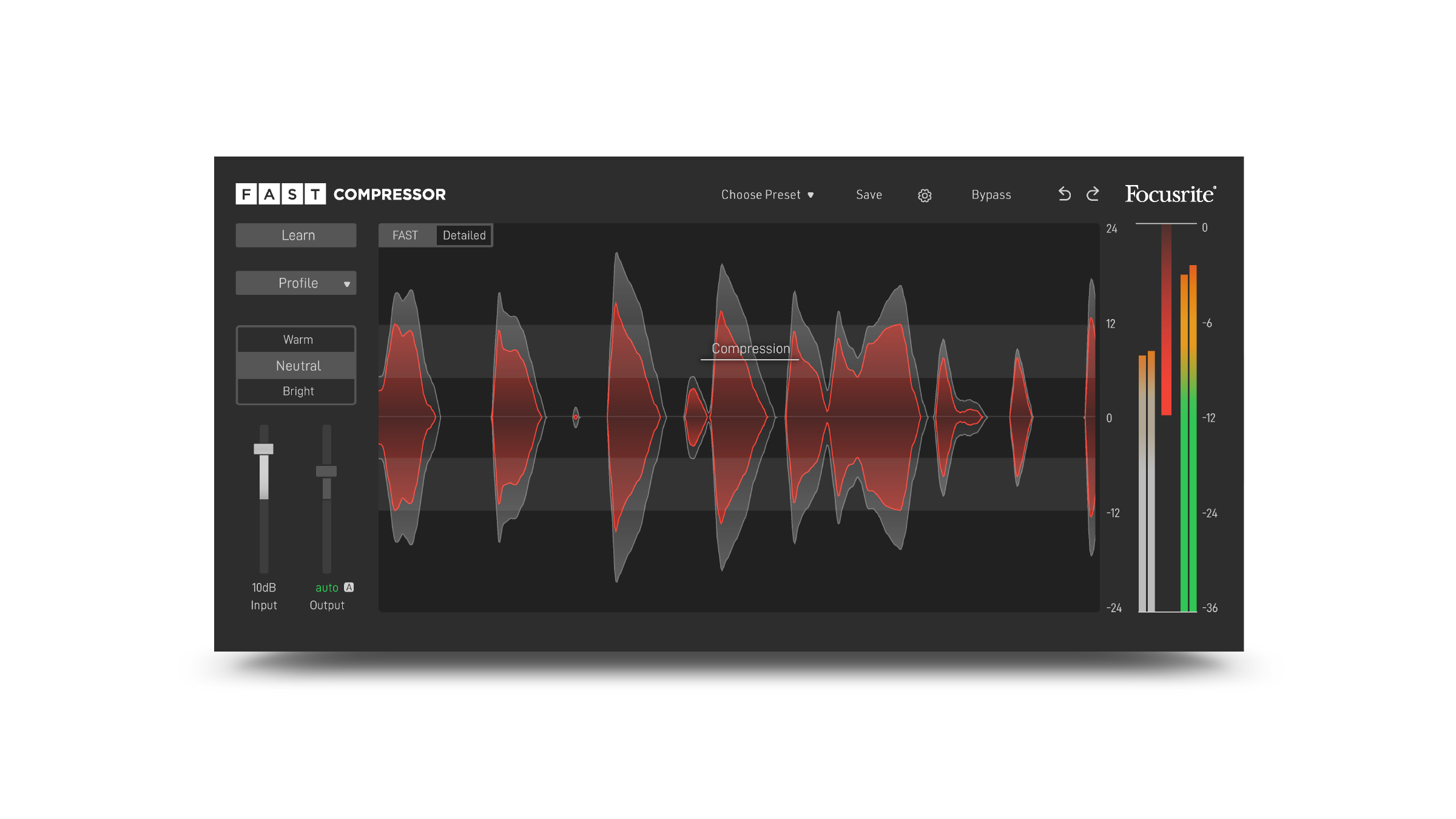Click the Compression threshold label
The image size is (1456, 819).
click(750, 349)
